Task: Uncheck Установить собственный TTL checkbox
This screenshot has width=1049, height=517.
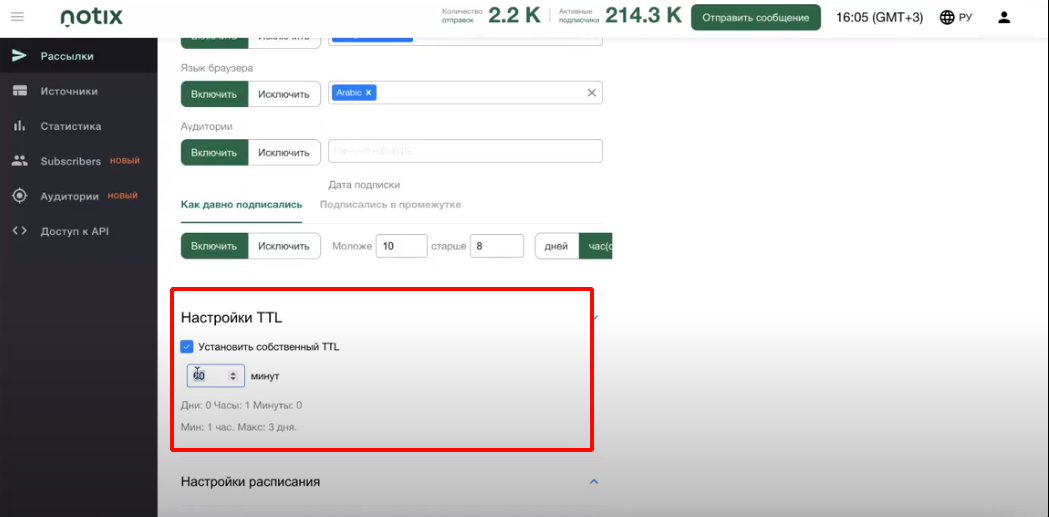Action: click(187, 346)
